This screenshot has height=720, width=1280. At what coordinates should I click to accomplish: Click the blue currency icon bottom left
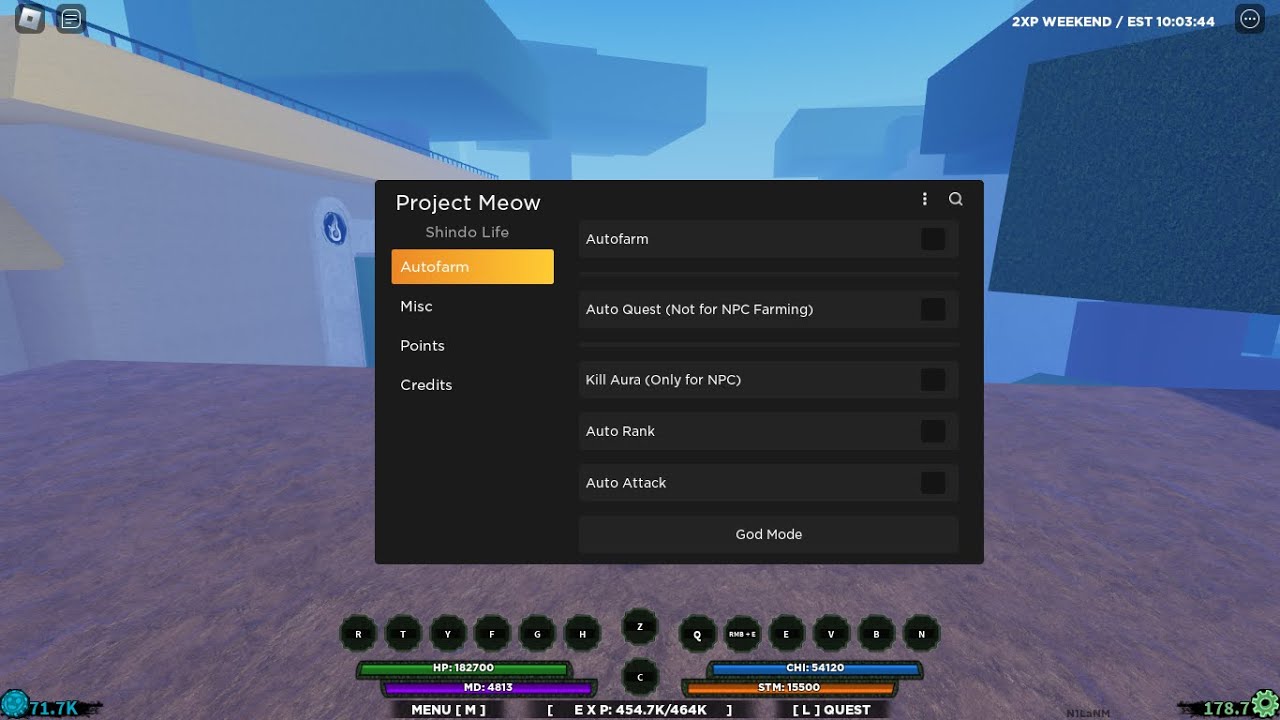click(x=14, y=704)
